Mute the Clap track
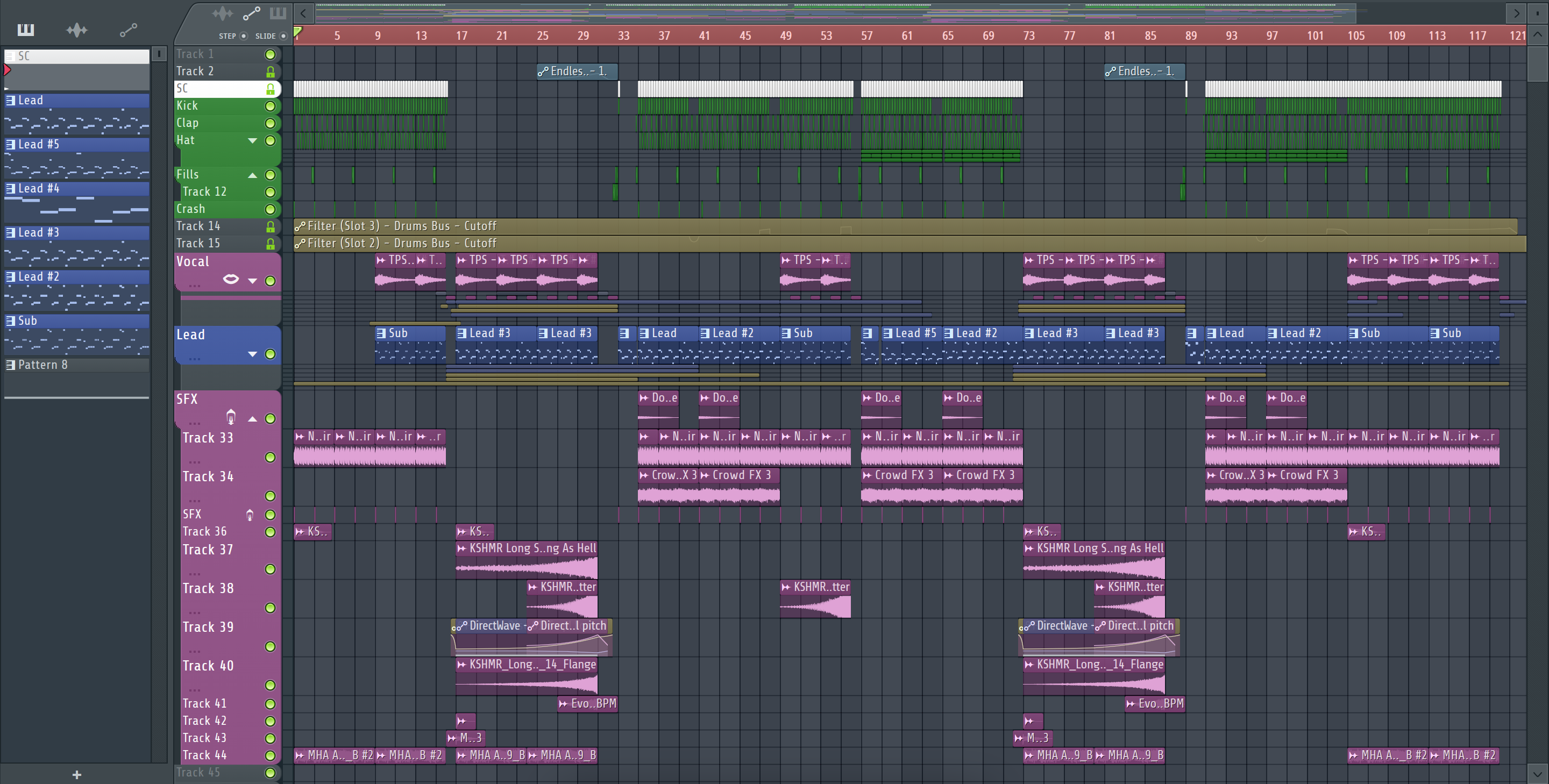The height and width of the screenshot is (784, 1549). 271,123
